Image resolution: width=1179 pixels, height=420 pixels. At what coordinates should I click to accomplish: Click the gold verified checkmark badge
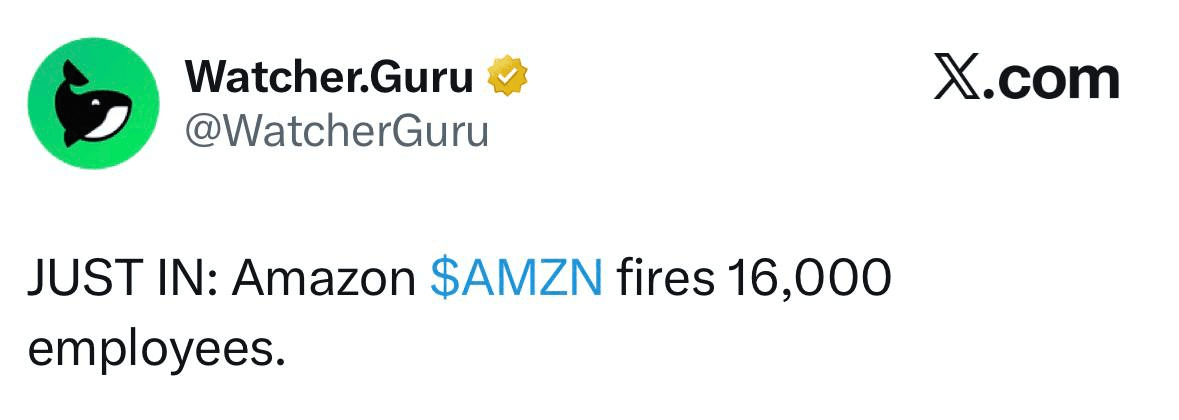508,77
